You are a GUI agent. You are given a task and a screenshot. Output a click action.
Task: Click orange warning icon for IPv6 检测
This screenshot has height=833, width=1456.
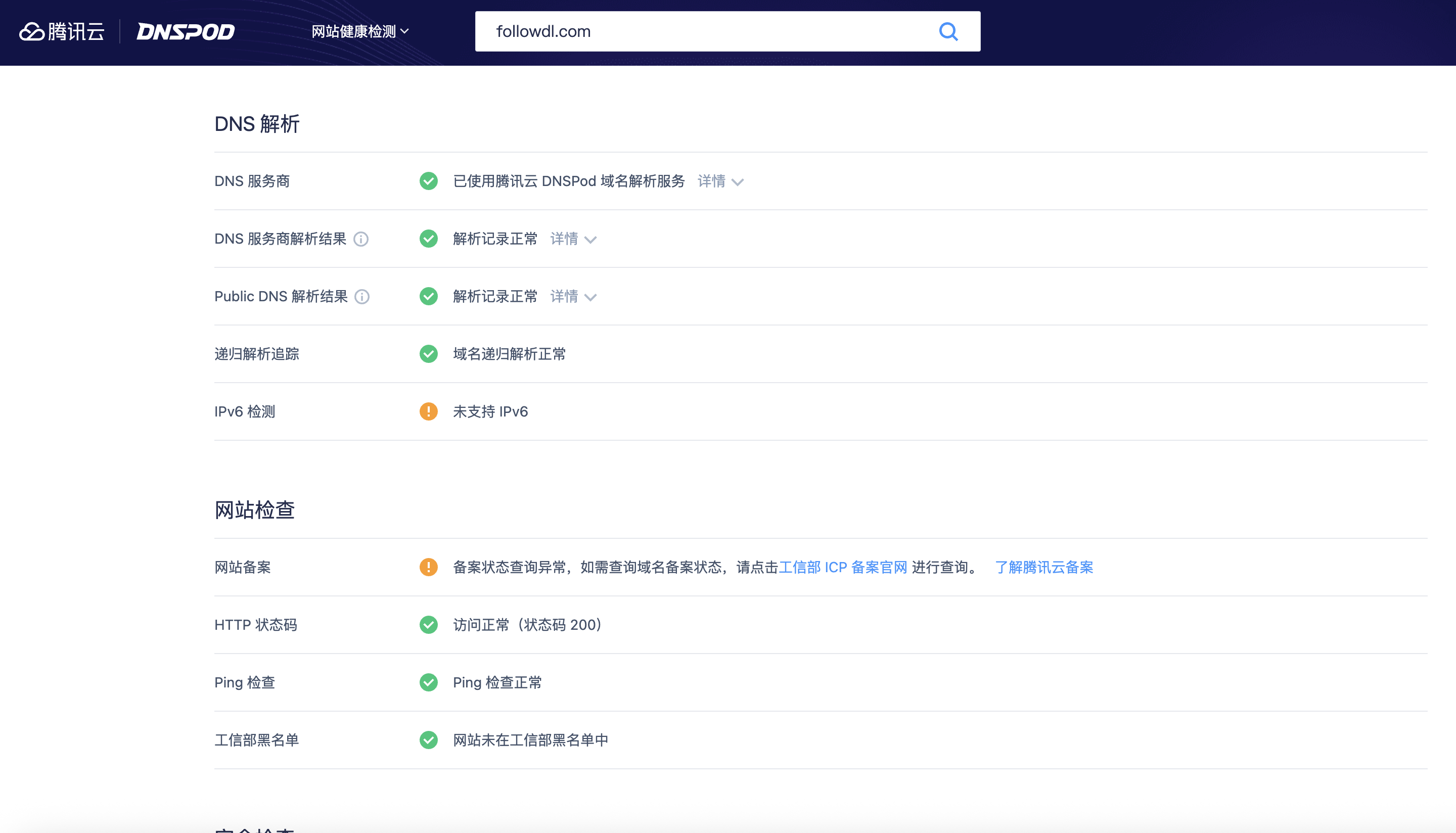(429, 411)
